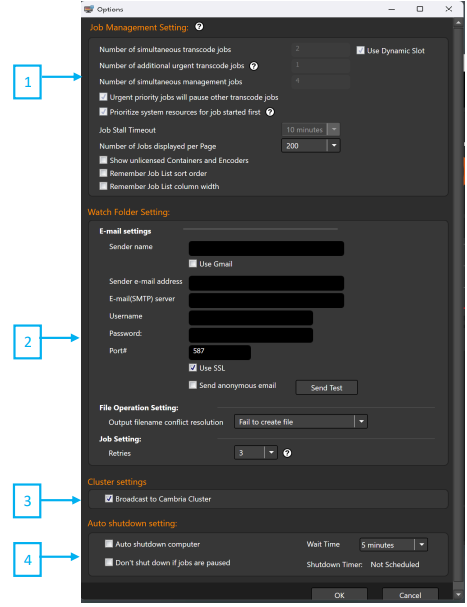The width and height of the screenshot is (467, 607).
Task: Click the 'Cluster settings' heading
Action: click(117, 482)
